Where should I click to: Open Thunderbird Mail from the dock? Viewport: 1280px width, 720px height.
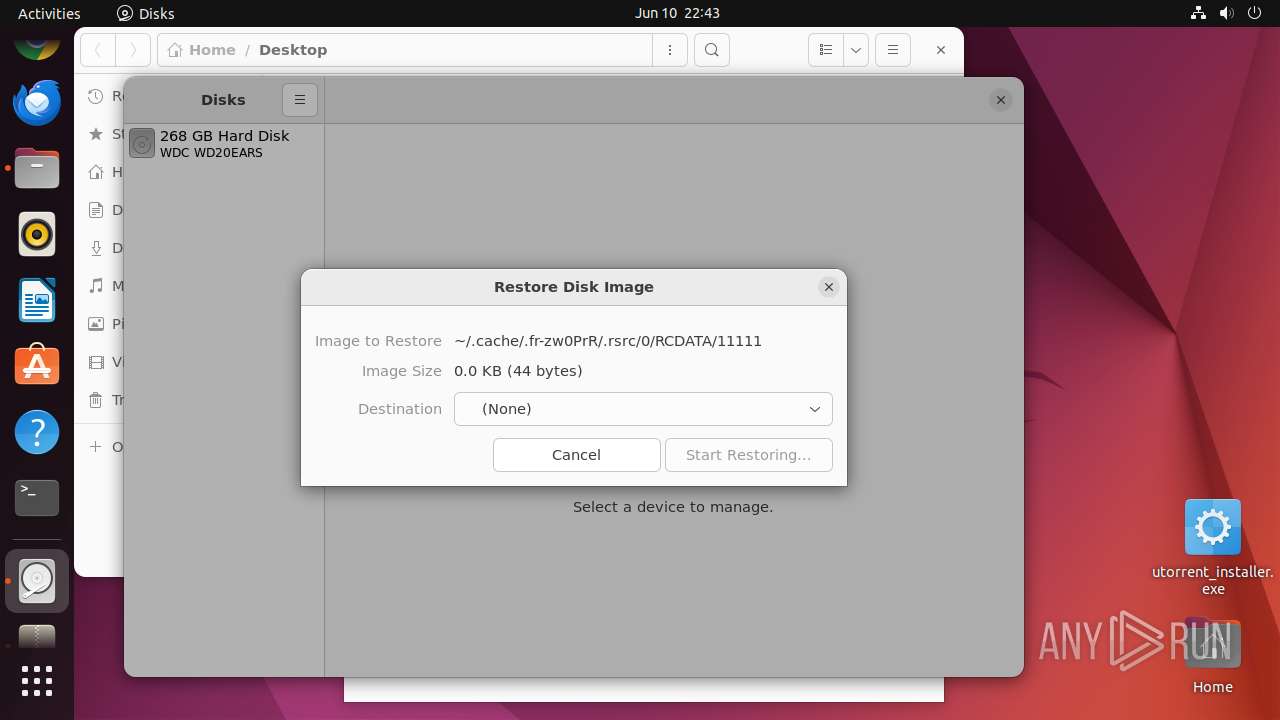point(37,102)
